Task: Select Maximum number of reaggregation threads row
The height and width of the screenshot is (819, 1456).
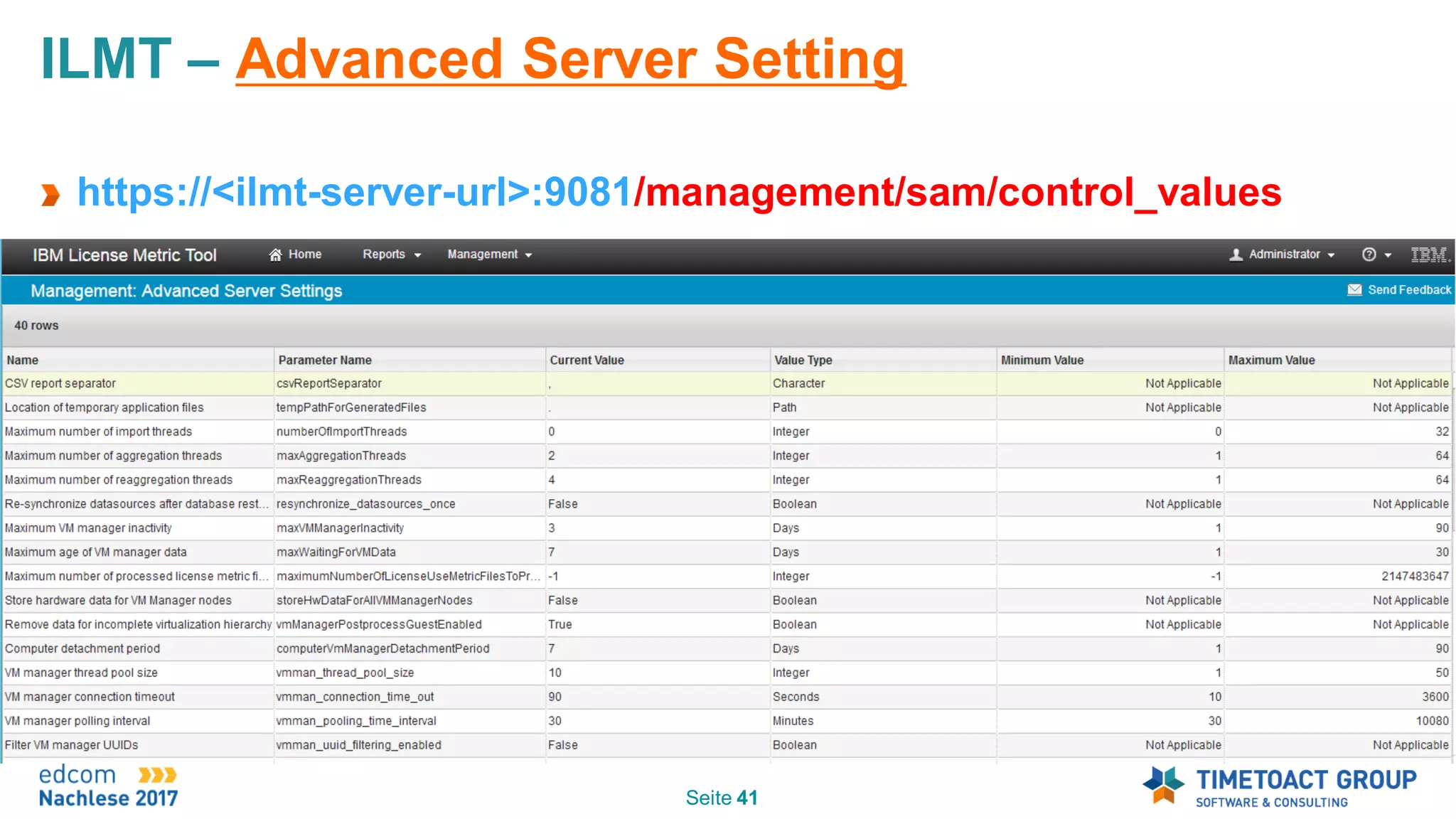Action: [x=727, y=481]
